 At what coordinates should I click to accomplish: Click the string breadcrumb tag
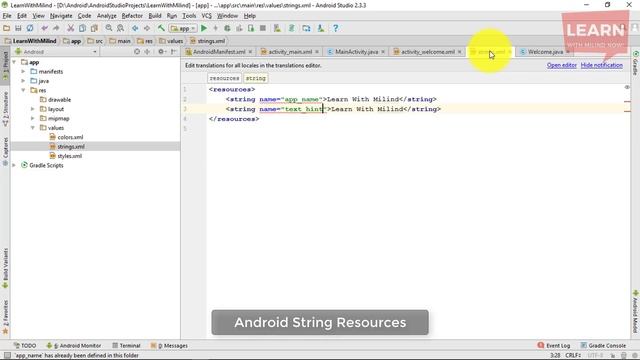pyautogui.click(x=256, y=78)
